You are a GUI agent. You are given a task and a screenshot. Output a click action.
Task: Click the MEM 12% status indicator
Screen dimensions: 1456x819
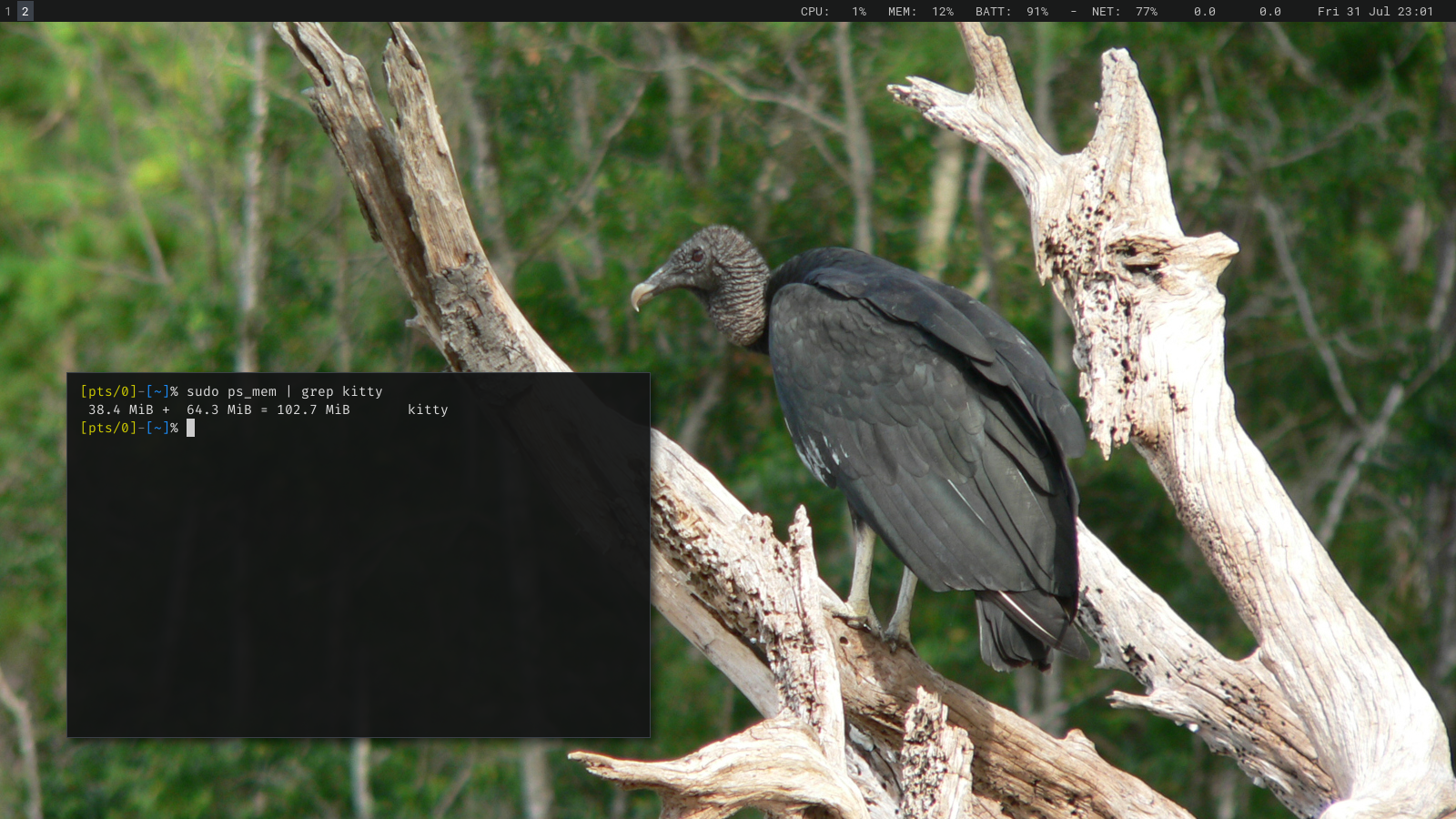click(921, 12)
